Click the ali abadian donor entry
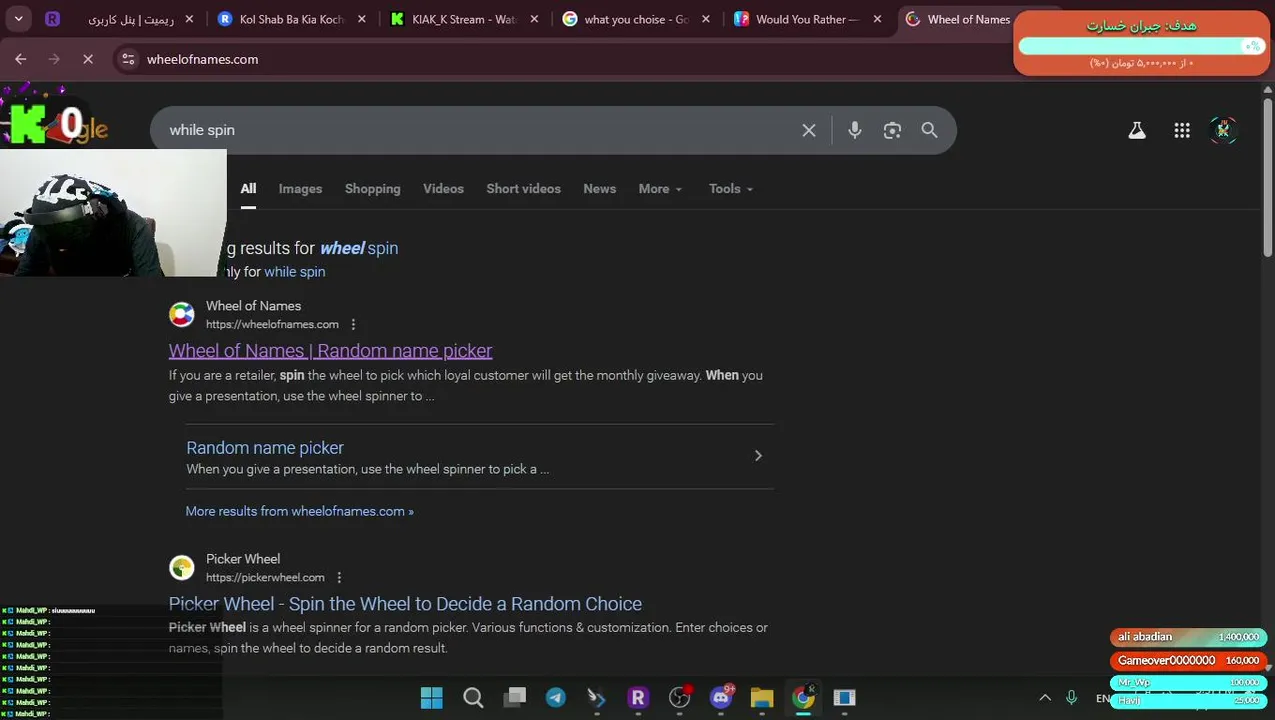The height and width of the screenshot is (720, 1275). [1188, 638]
